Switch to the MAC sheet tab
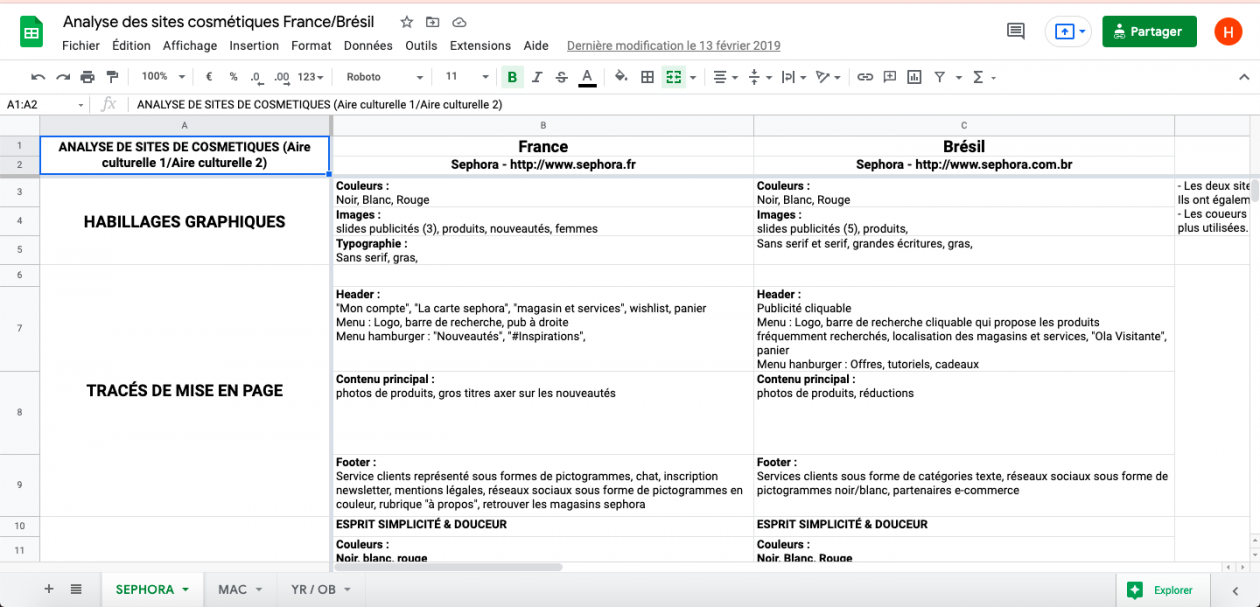 (x=233, y=590)
